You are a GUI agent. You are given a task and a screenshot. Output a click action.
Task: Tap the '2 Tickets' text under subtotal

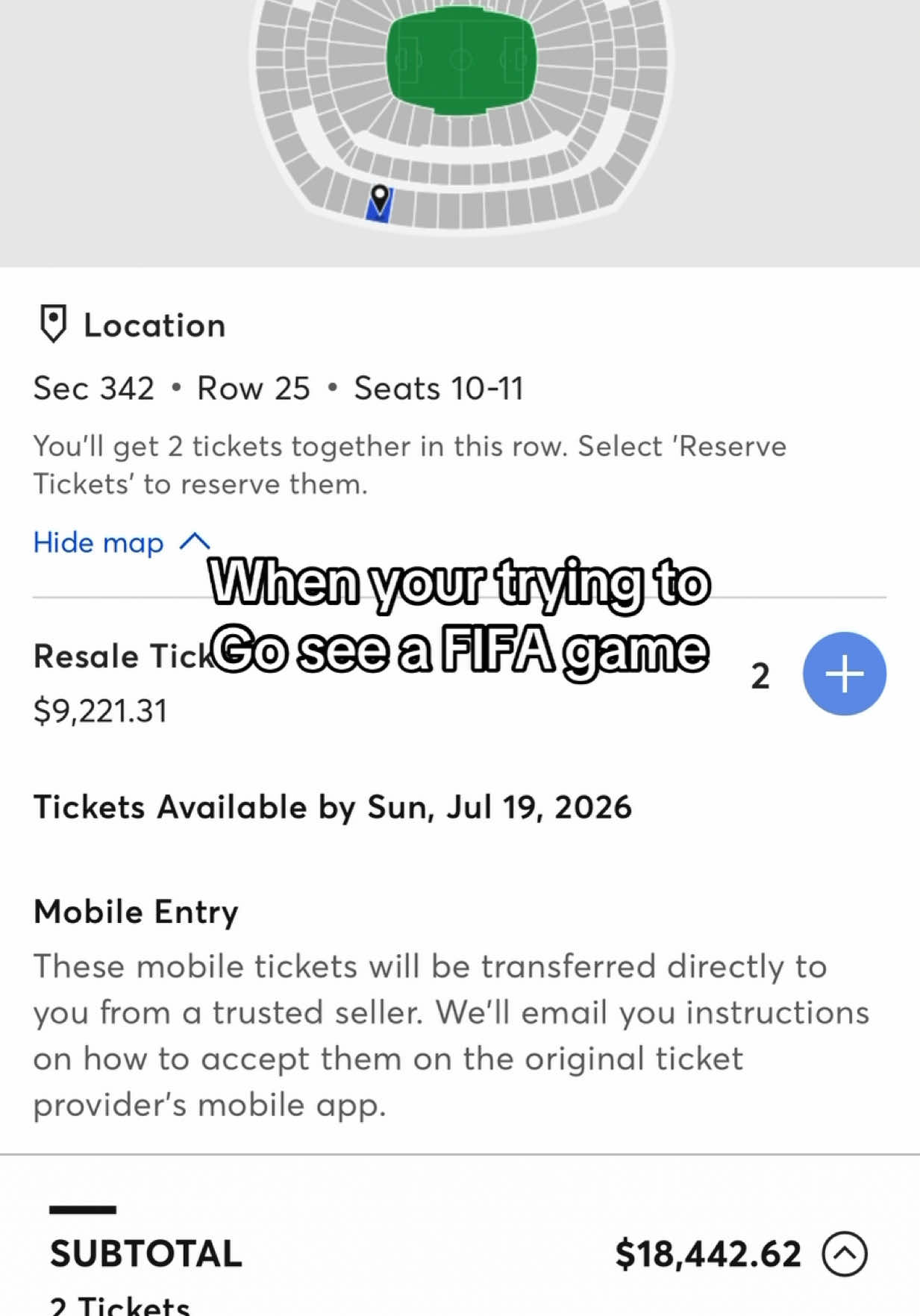tap(119, 1304)
